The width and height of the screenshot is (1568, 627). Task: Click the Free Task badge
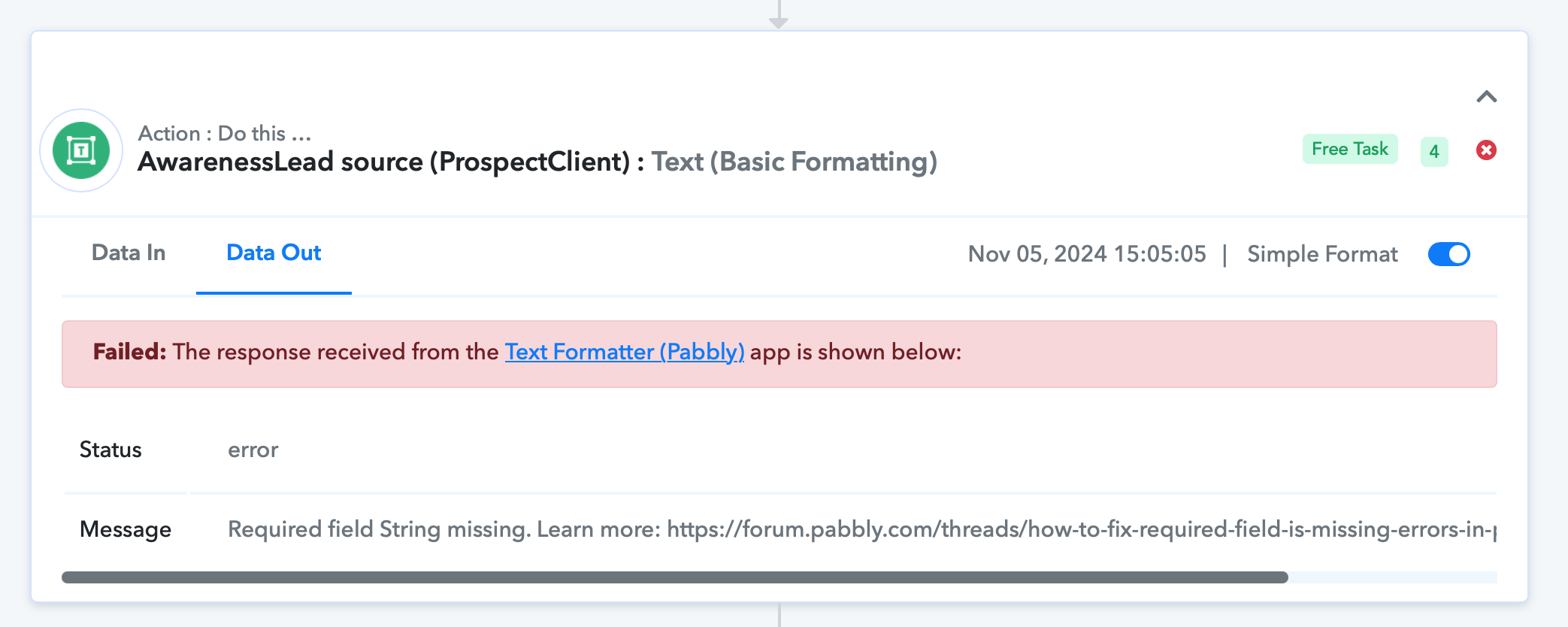[x=1350, y=149]
